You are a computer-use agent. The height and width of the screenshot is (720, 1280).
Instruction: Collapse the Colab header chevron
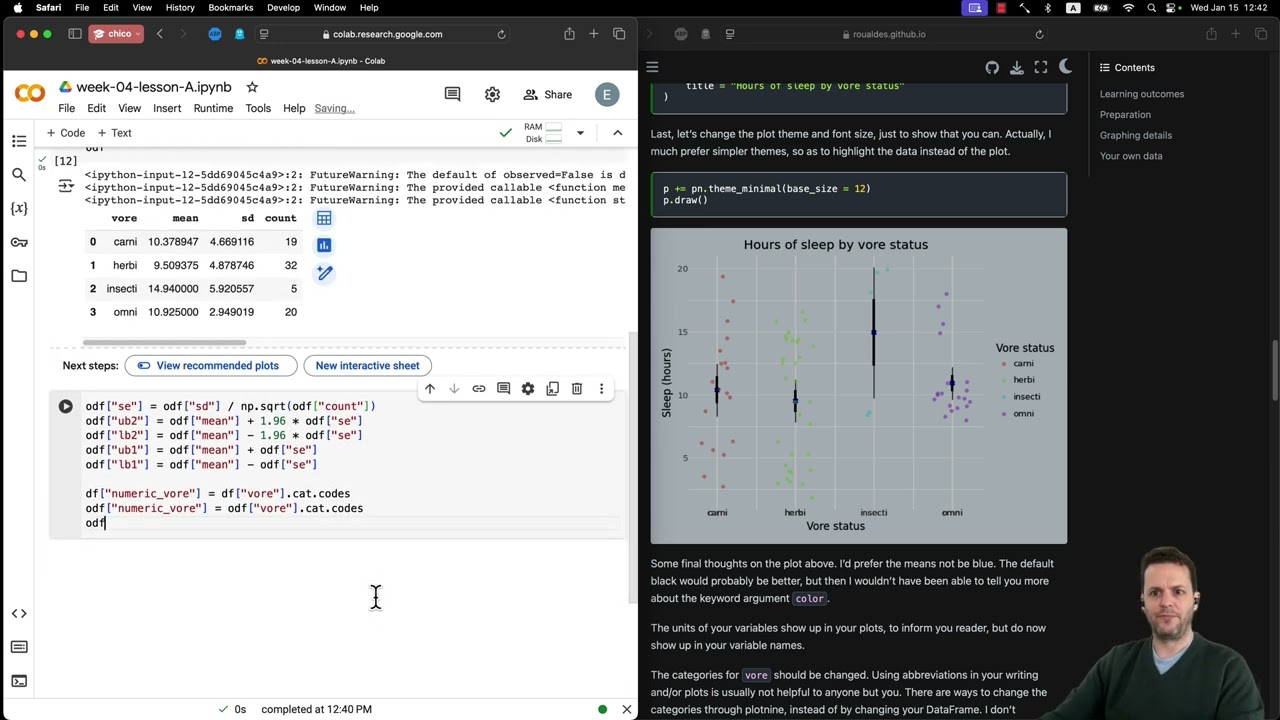tap(617, 133)
